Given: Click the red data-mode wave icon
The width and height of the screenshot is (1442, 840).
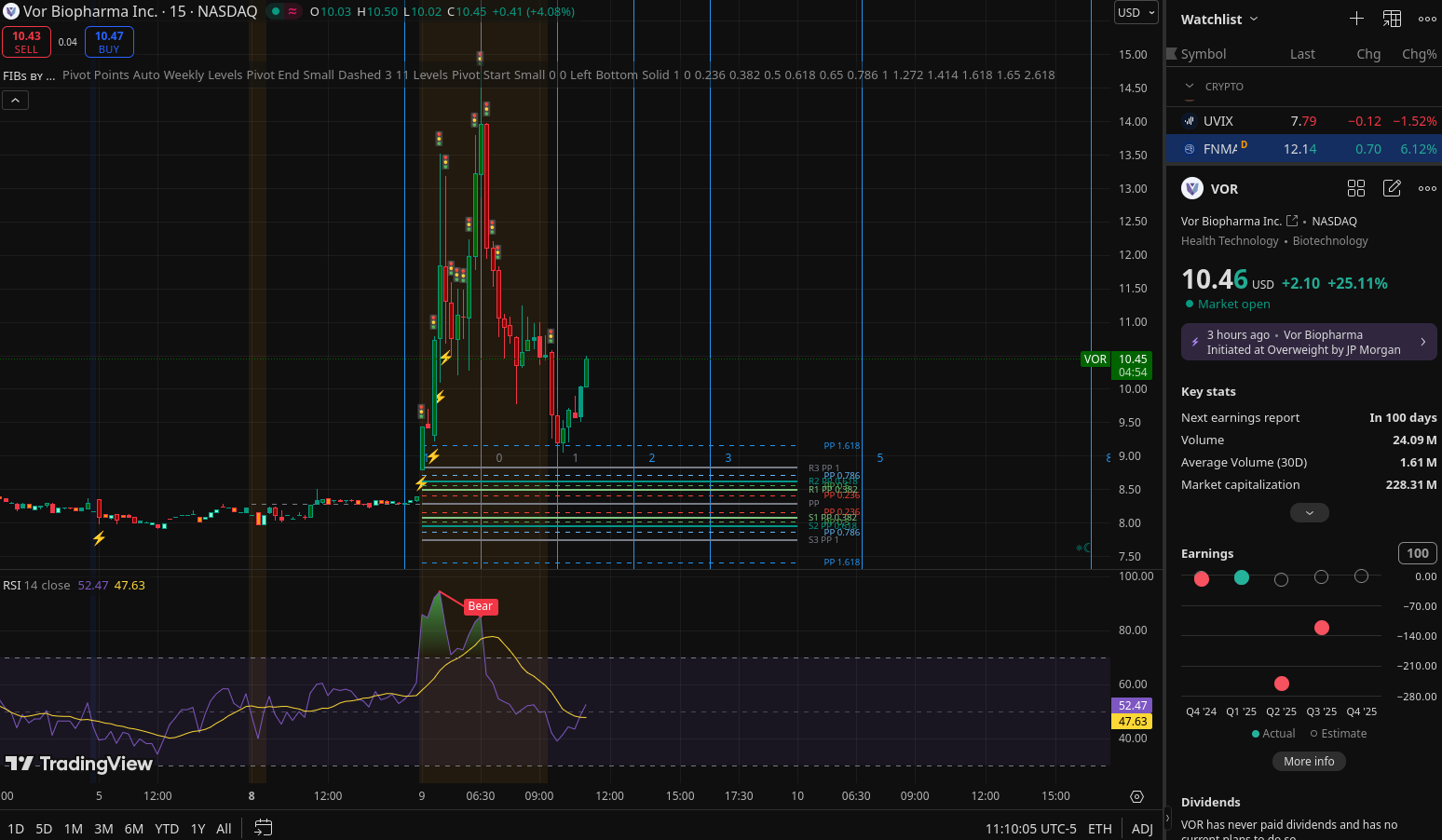Looking at the screenshot, I should [x=292, y=12].
